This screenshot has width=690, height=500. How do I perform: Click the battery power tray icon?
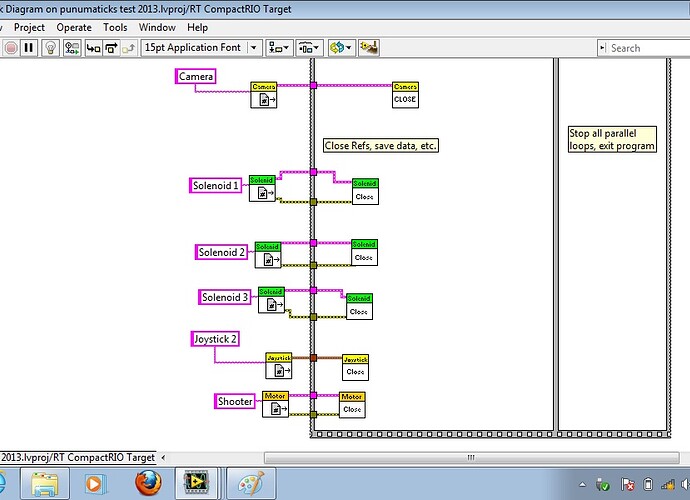648,485
